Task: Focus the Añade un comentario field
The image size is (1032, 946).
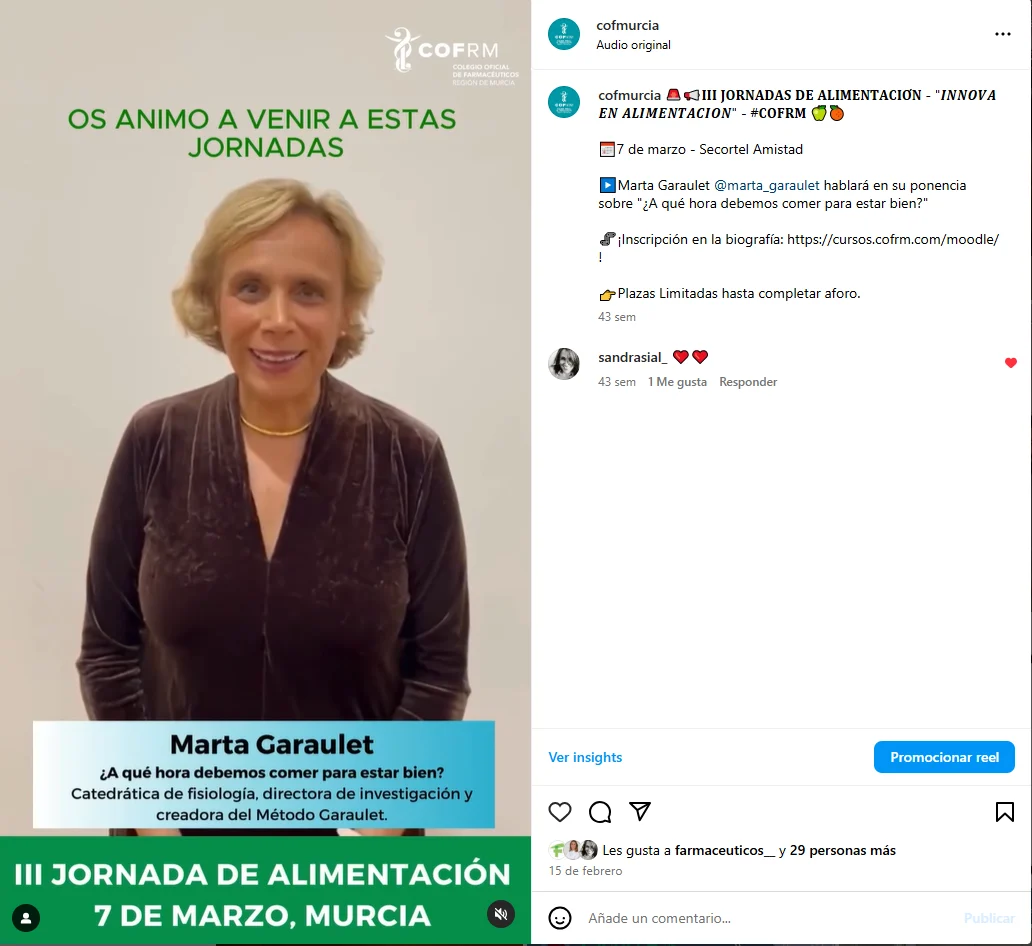Action: (x=770, y=918)
